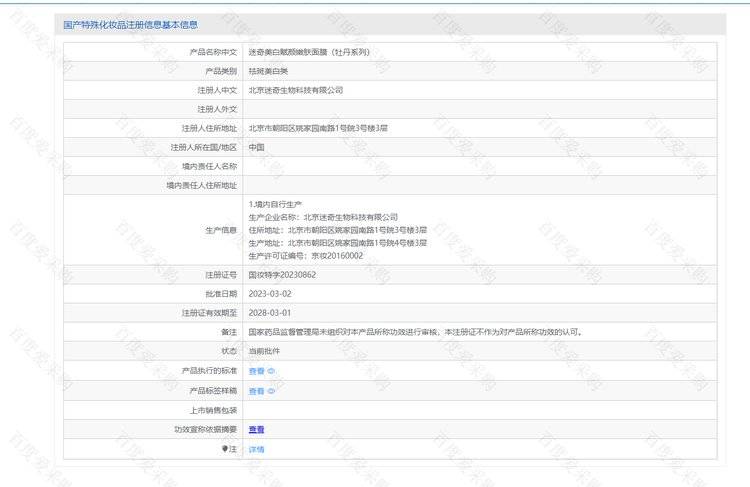This screenshot has width=750, height=487.
Task: Click the marker icon before the 注 label
Action: coord(225,449)
